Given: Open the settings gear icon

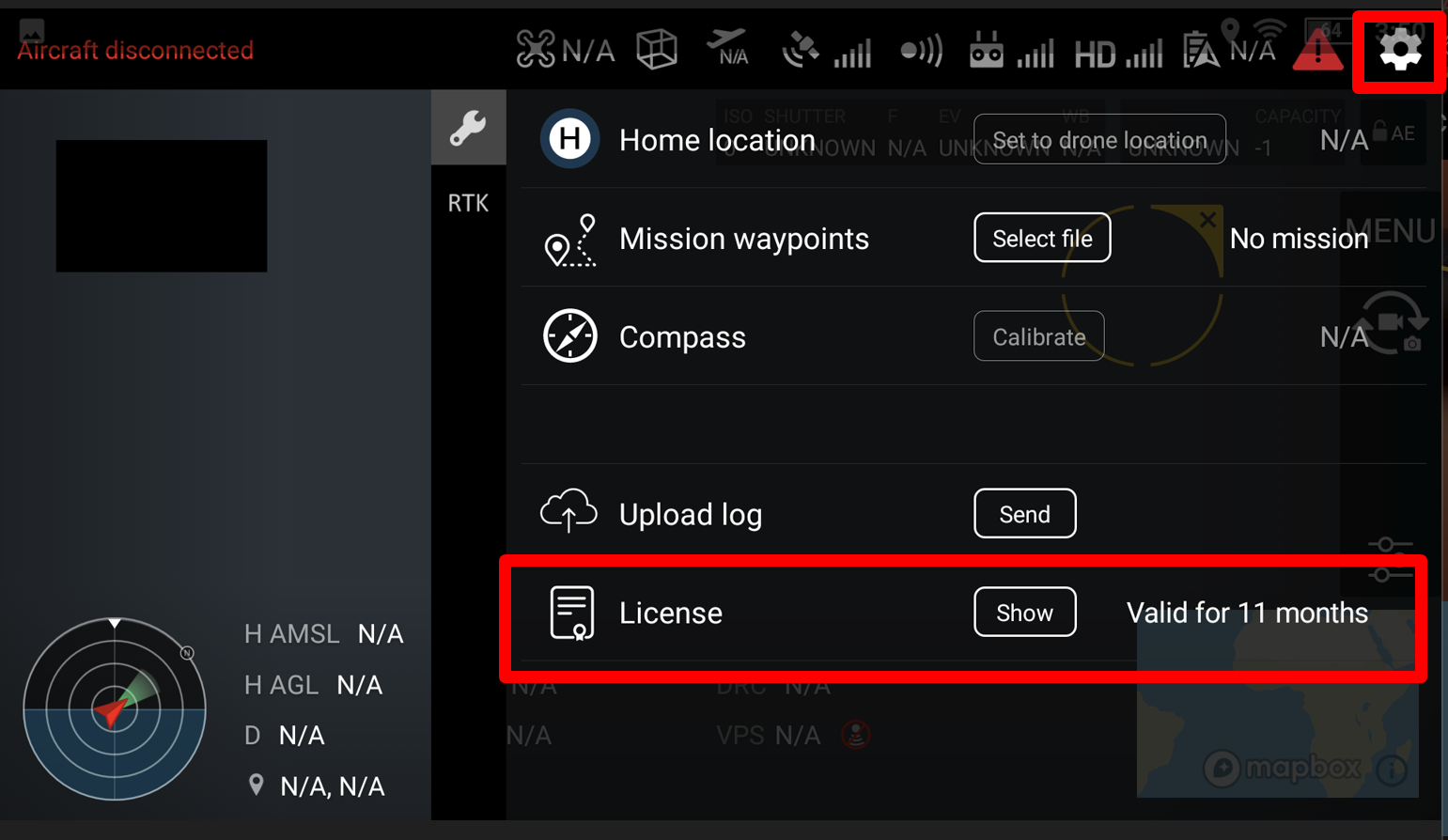Looking at the screenshot, I should coord(1399,49).
